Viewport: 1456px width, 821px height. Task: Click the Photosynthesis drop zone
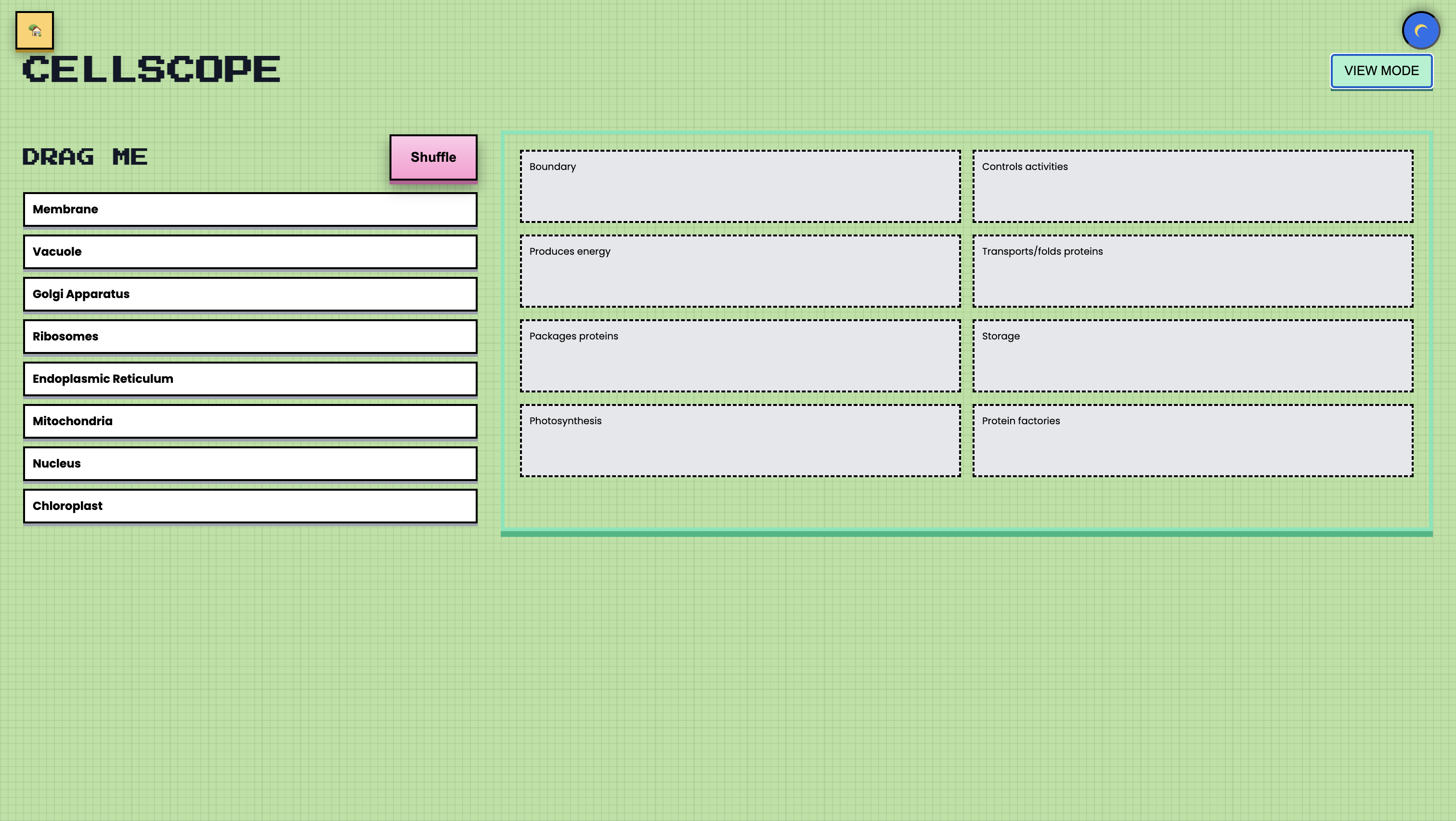point(740,441)
